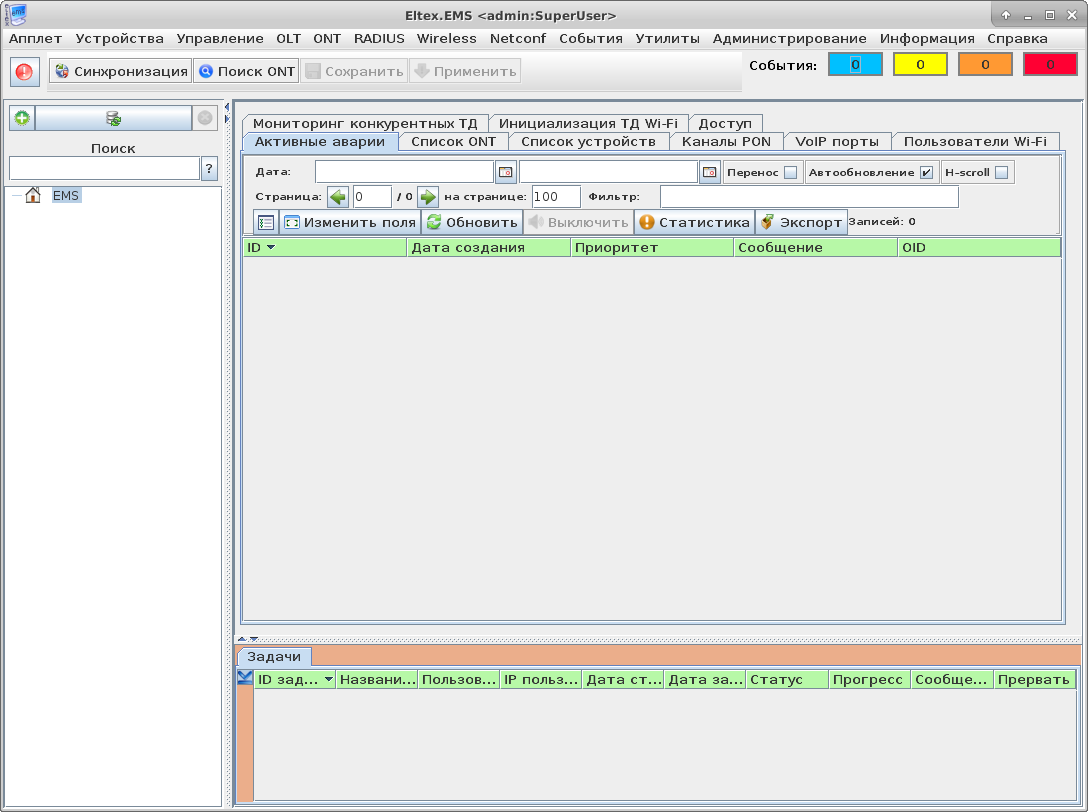The height and width of the screenshot is (812, 1088).
Task: Go to next page green arrow
Action: pyautogui.click(x=427, y=197)
